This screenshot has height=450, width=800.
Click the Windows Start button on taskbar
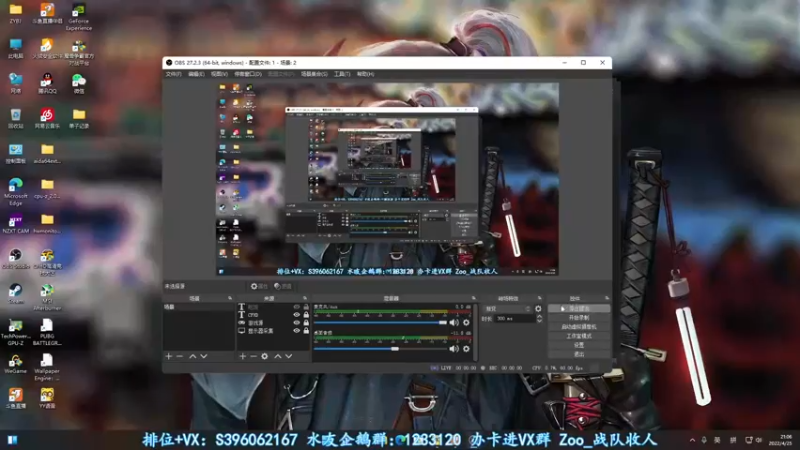tap(13, 440)
